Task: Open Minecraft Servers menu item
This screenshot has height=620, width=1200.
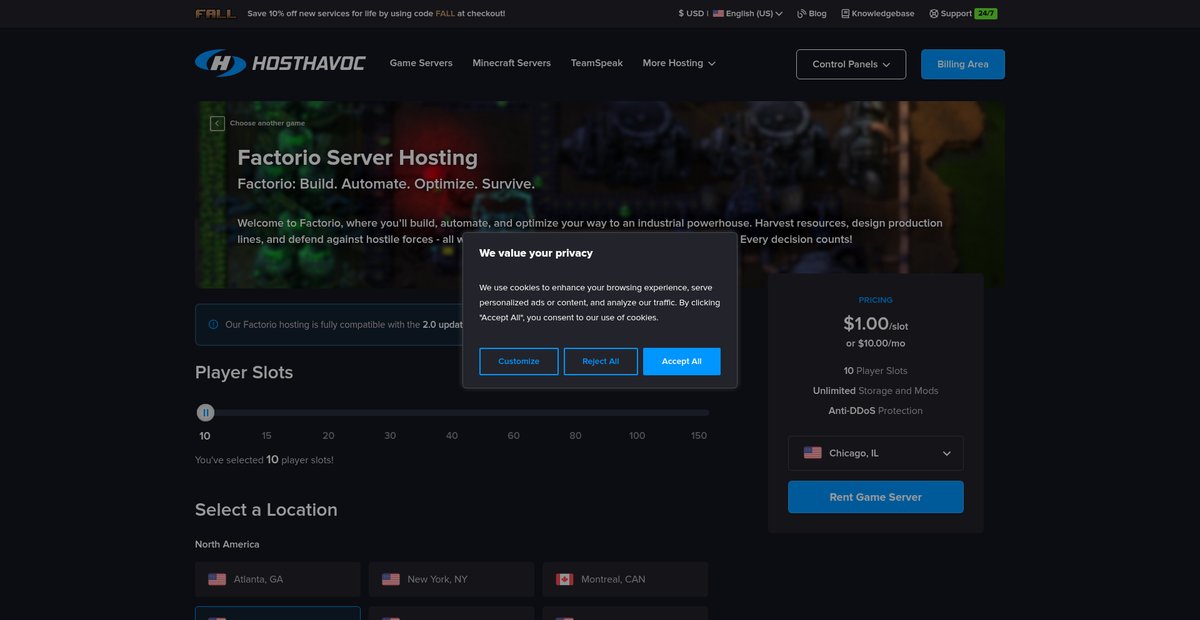Action: point(511,63)
